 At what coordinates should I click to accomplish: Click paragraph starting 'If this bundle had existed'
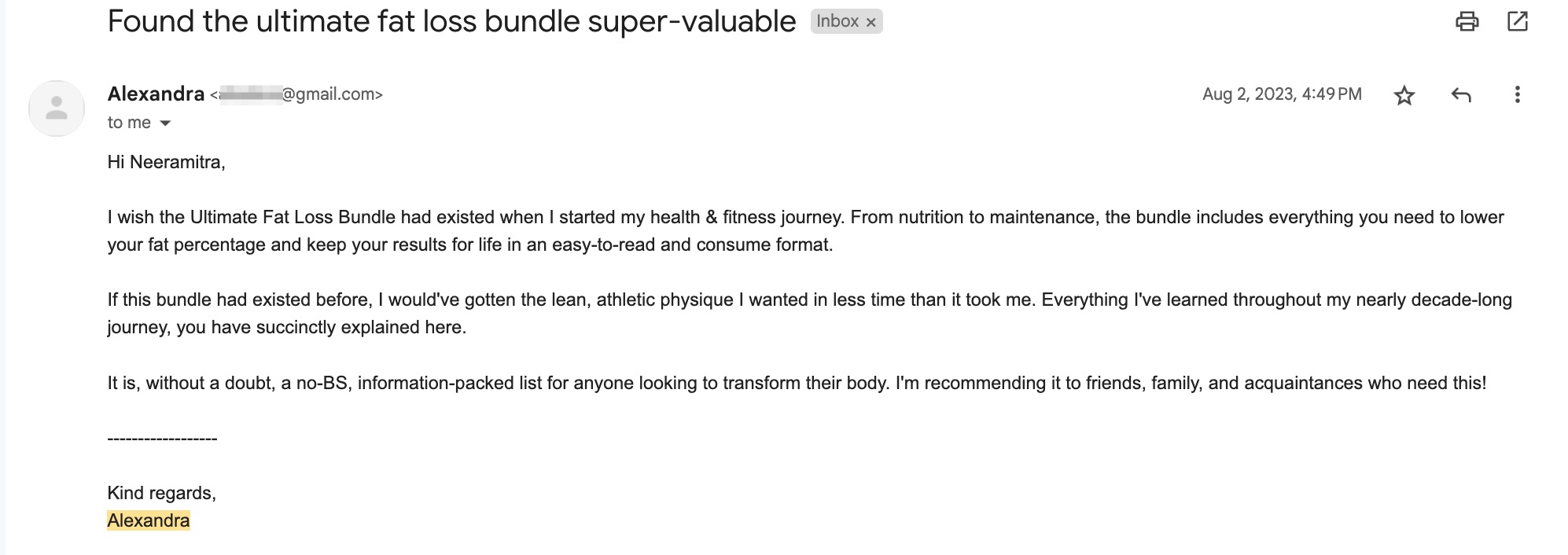click(809, 313)
